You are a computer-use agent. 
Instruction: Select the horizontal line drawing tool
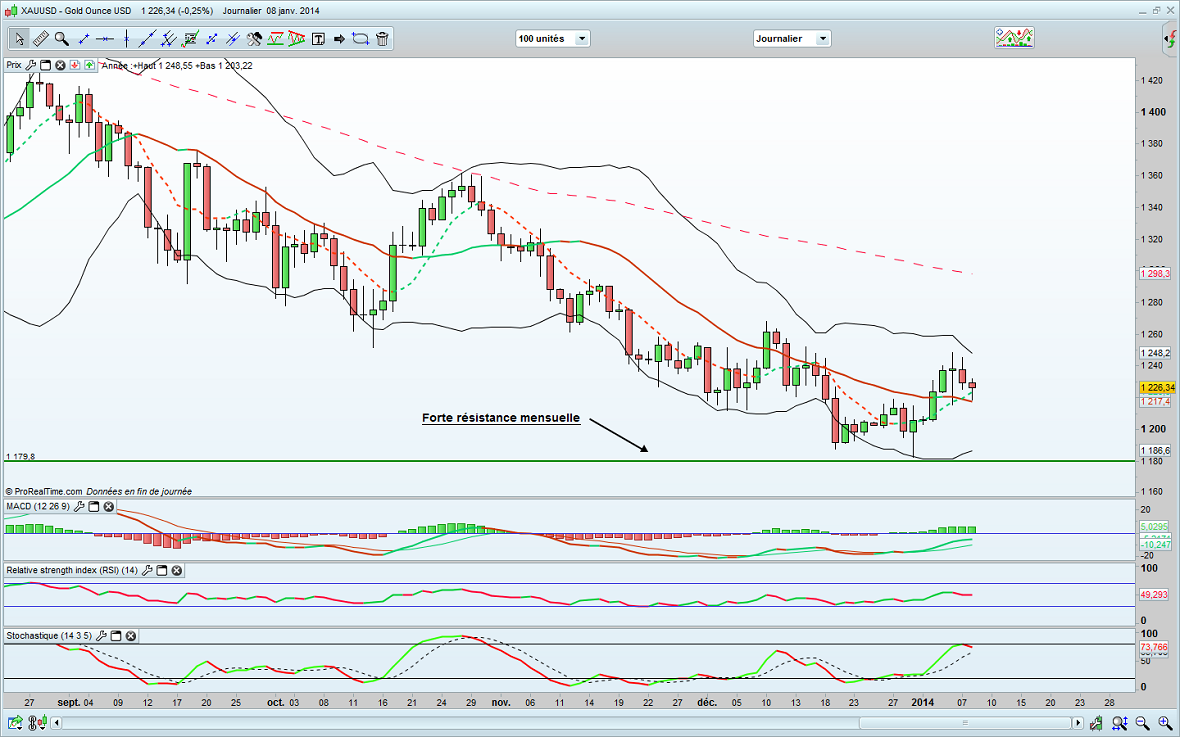[106, 39]
